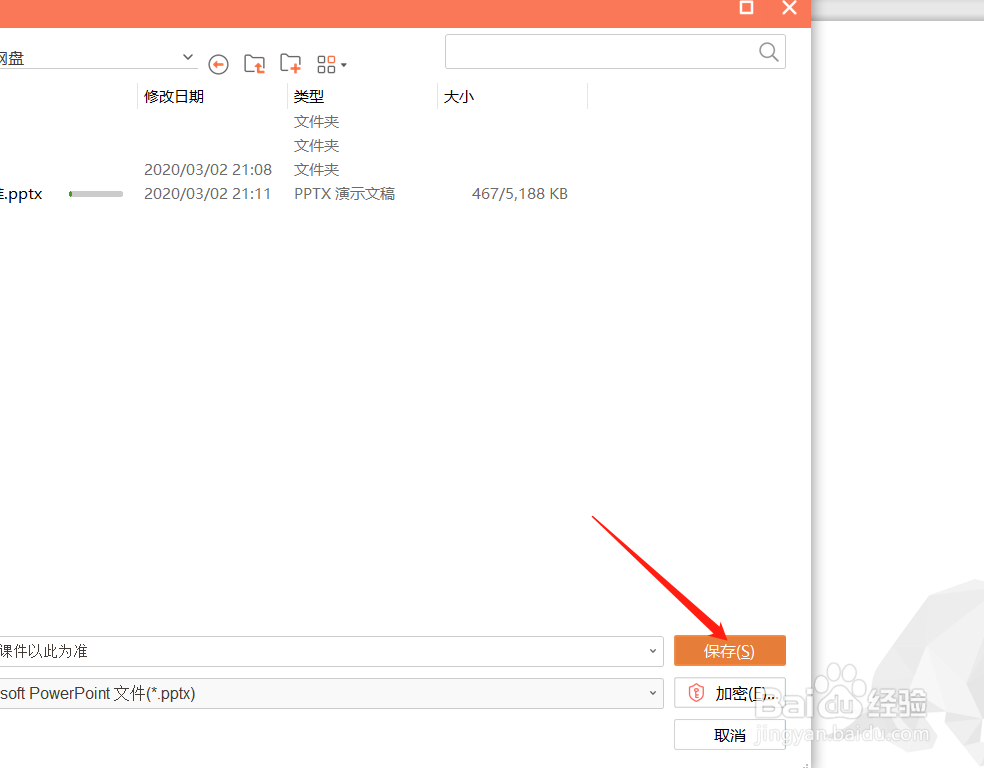Sort files by the 修改日期 column header

(174, 96)
